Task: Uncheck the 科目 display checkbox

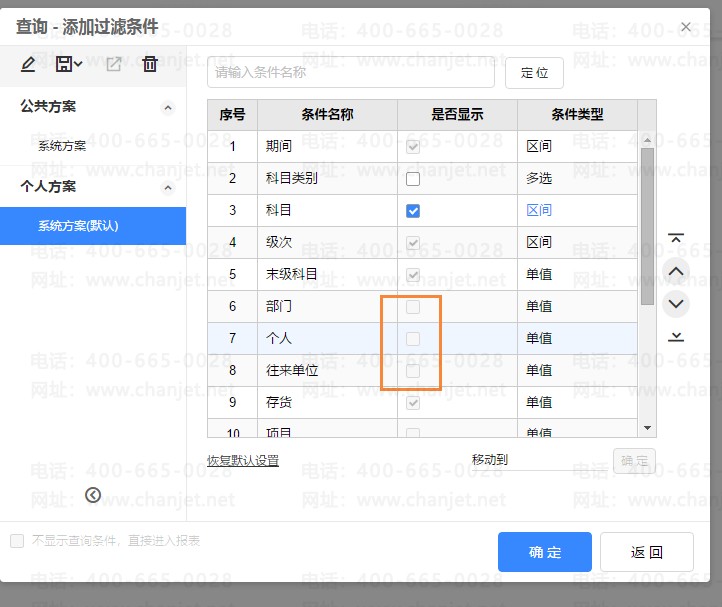Action: [413, 211]
